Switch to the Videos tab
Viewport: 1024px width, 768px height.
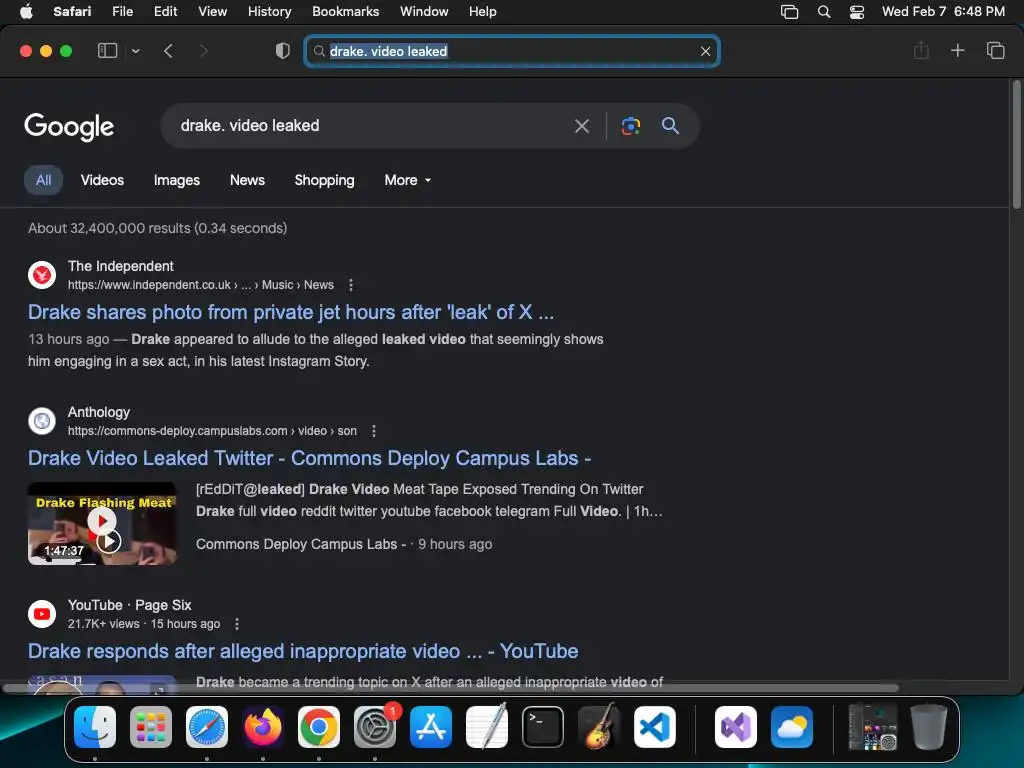(102, 180)
